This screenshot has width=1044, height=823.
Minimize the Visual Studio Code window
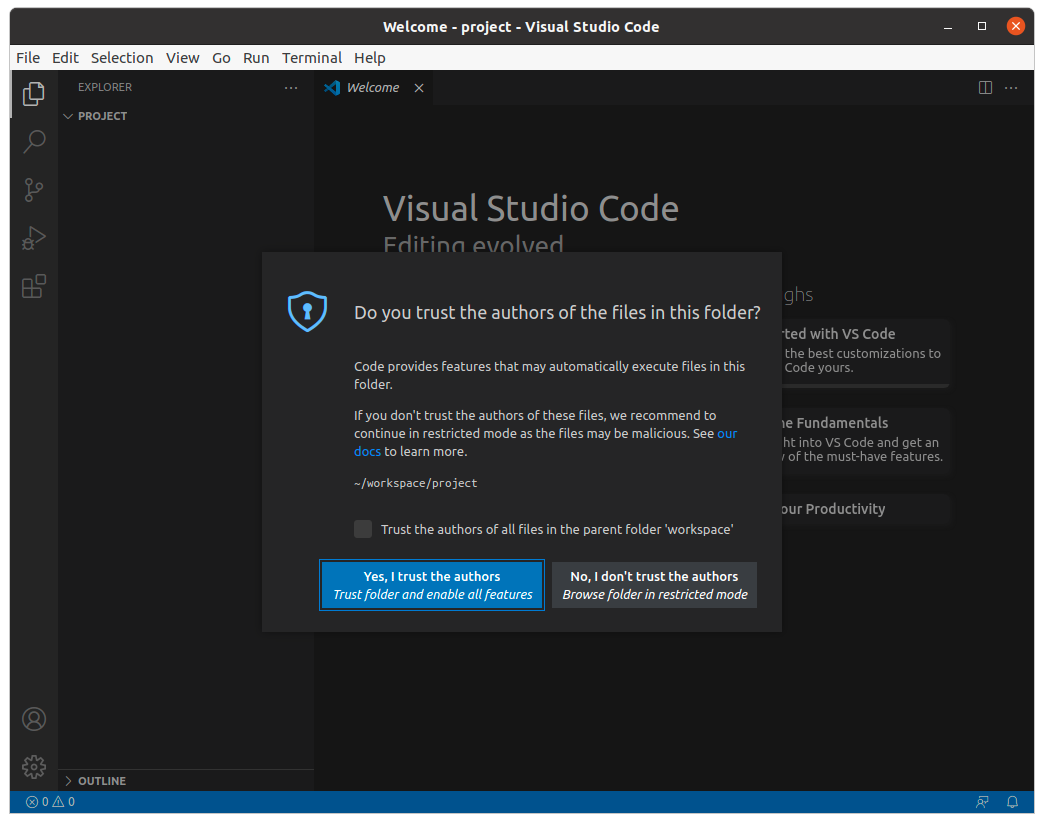pyautogui.click(x=948, y=27)
